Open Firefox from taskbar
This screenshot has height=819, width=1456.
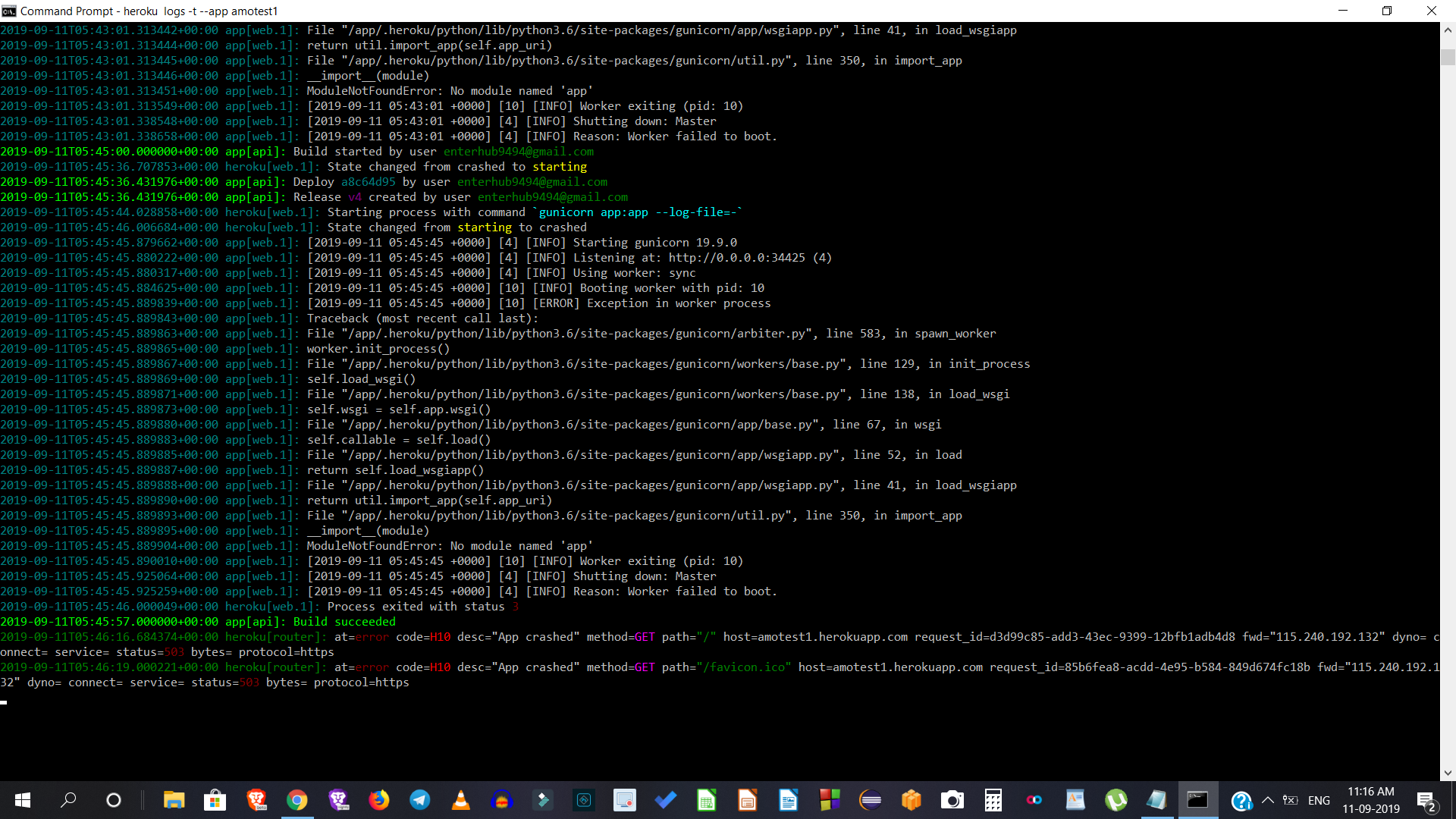coord(379,800)
